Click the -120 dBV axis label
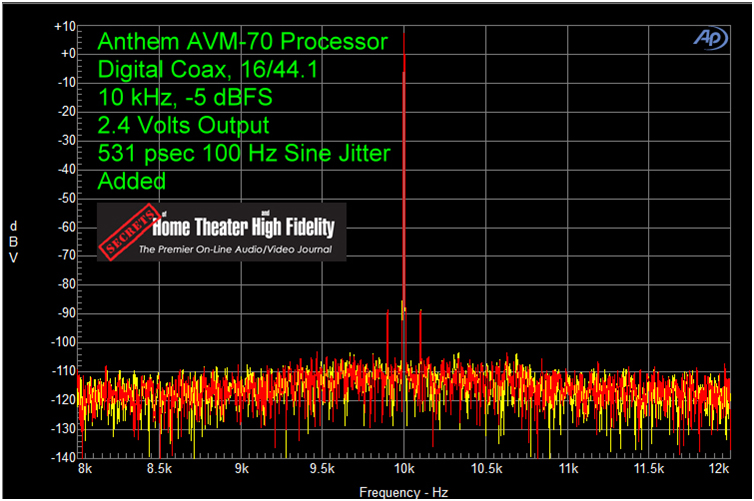The image size is (754, 501). click(64, 399)
